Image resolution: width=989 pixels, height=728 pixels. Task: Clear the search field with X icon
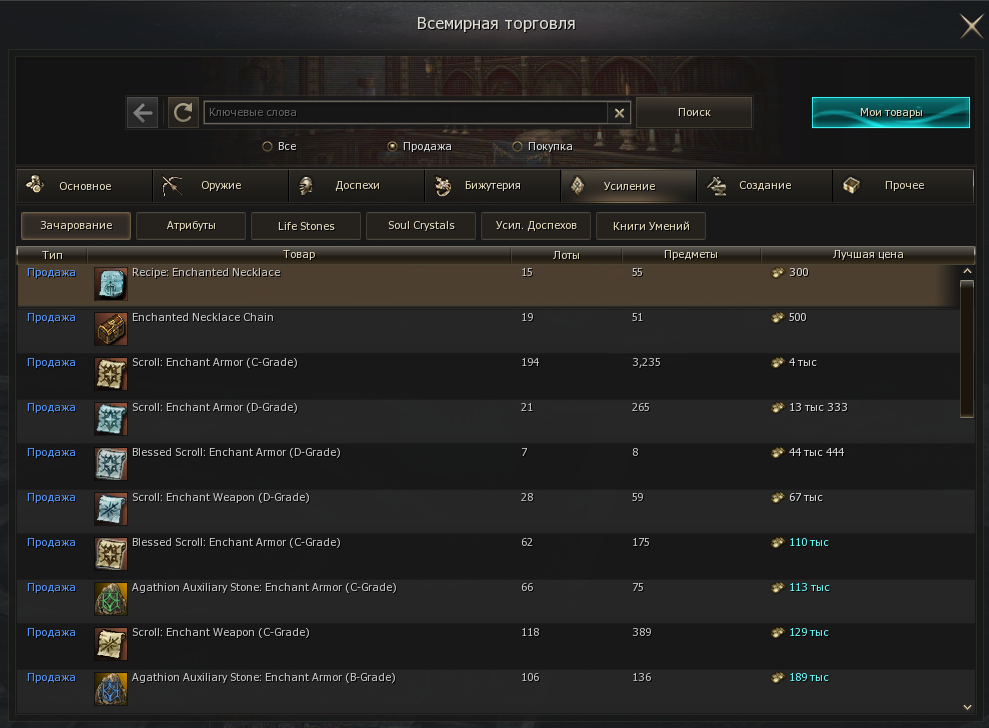(620, 113)
